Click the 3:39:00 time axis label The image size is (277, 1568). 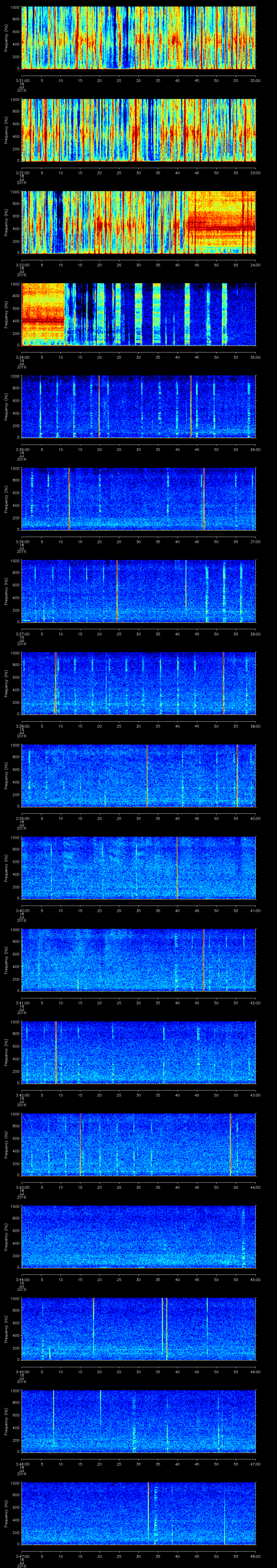[22, 818]
